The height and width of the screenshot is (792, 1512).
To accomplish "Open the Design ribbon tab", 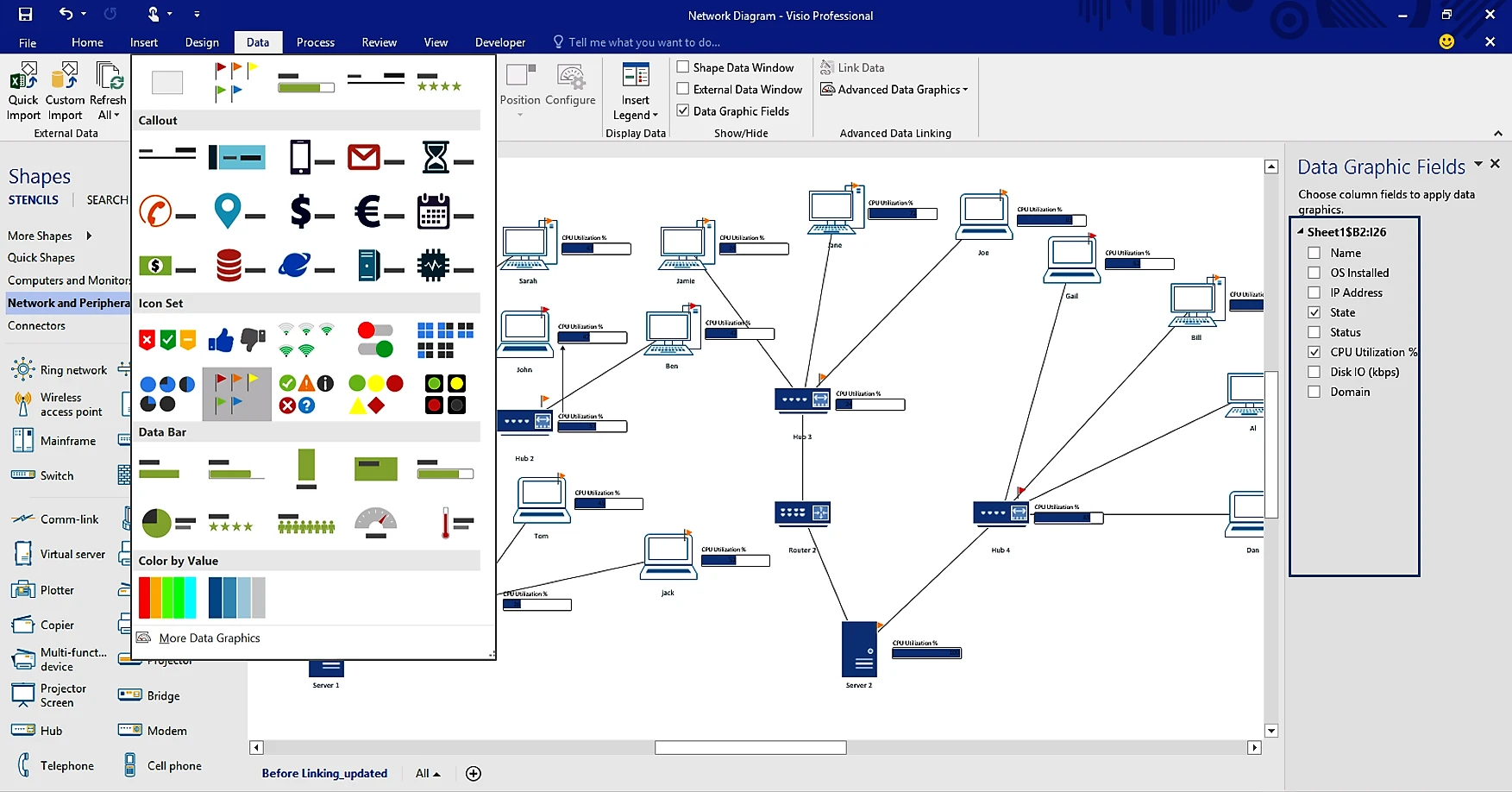I will click(202, 42).
